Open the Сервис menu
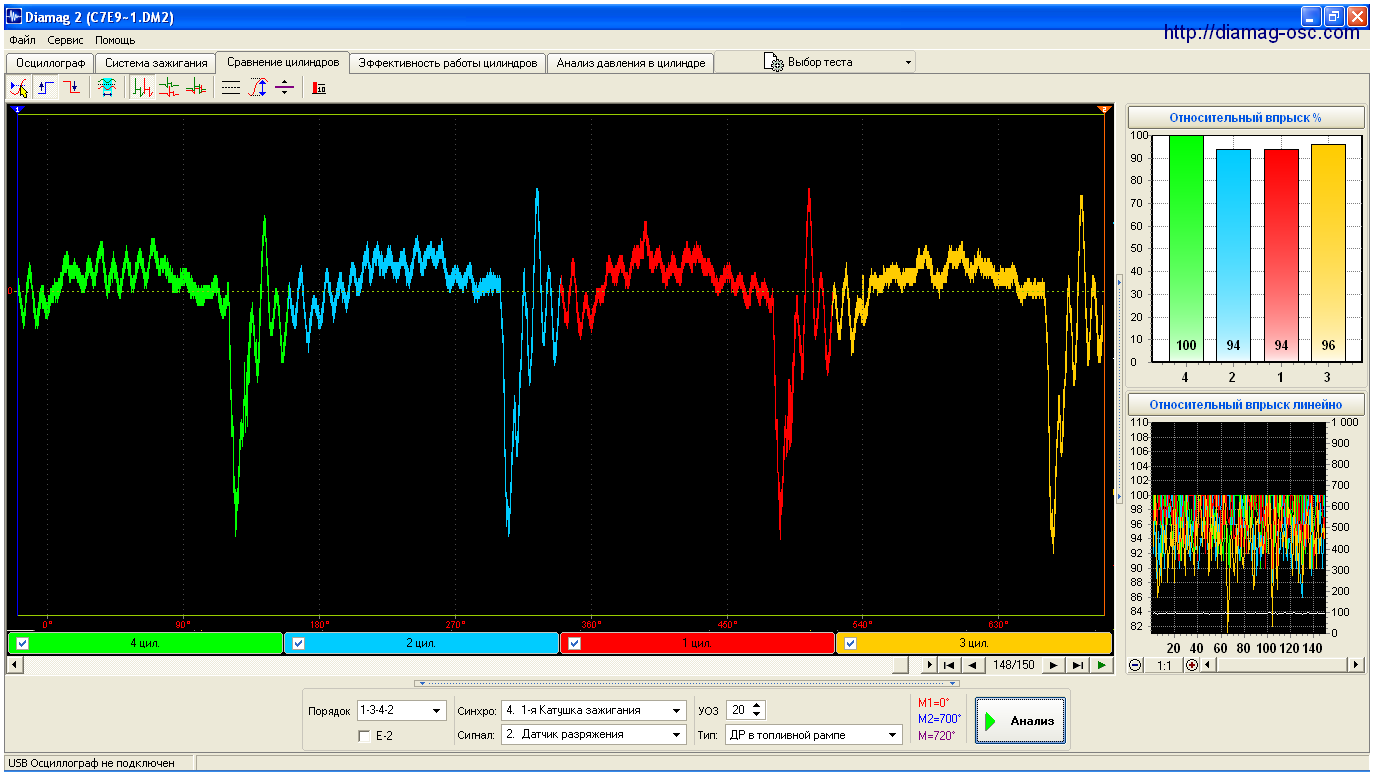Viewport: 1374px width, 776px height. click(x=66, y=41)
